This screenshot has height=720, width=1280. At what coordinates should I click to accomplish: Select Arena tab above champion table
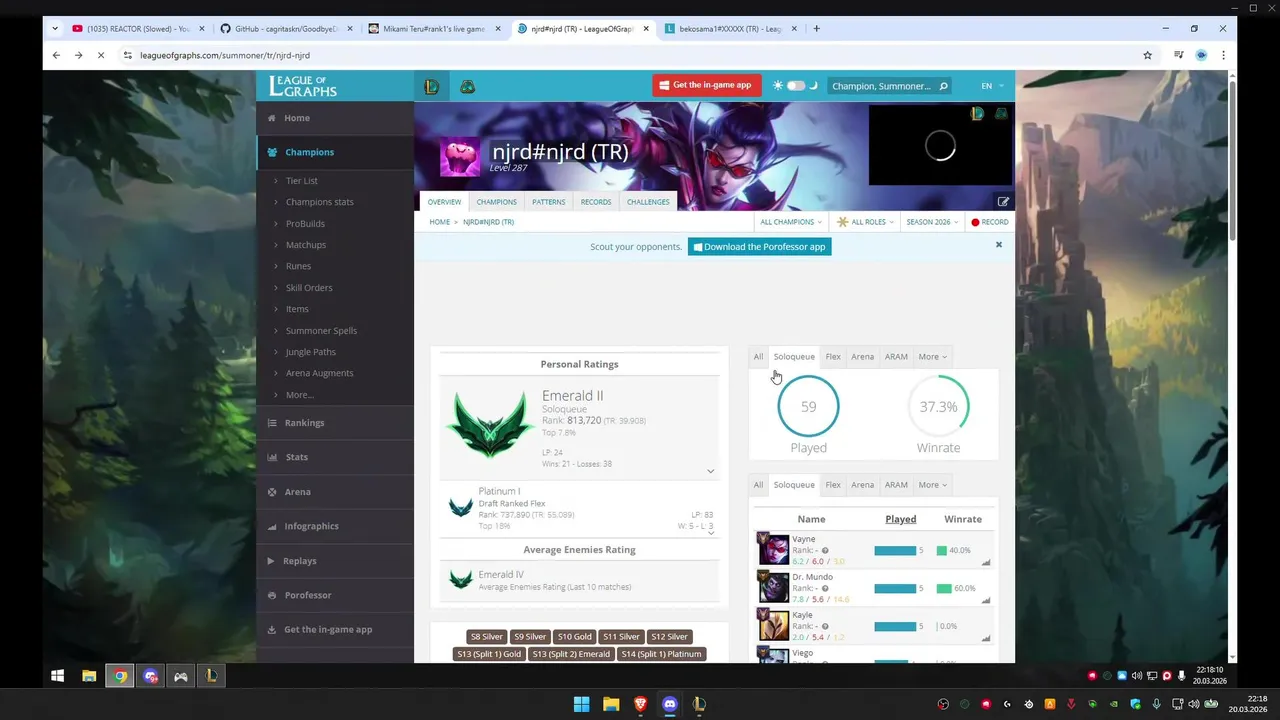click(862, 485)
